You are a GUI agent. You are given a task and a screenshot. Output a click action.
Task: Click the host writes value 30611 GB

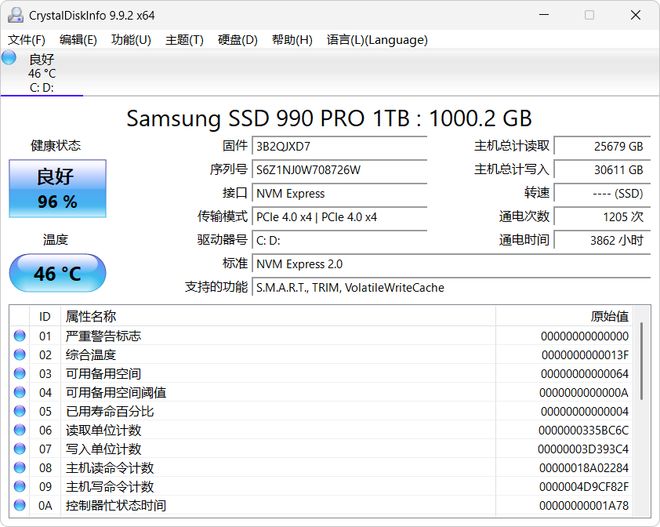click(602, 170)
